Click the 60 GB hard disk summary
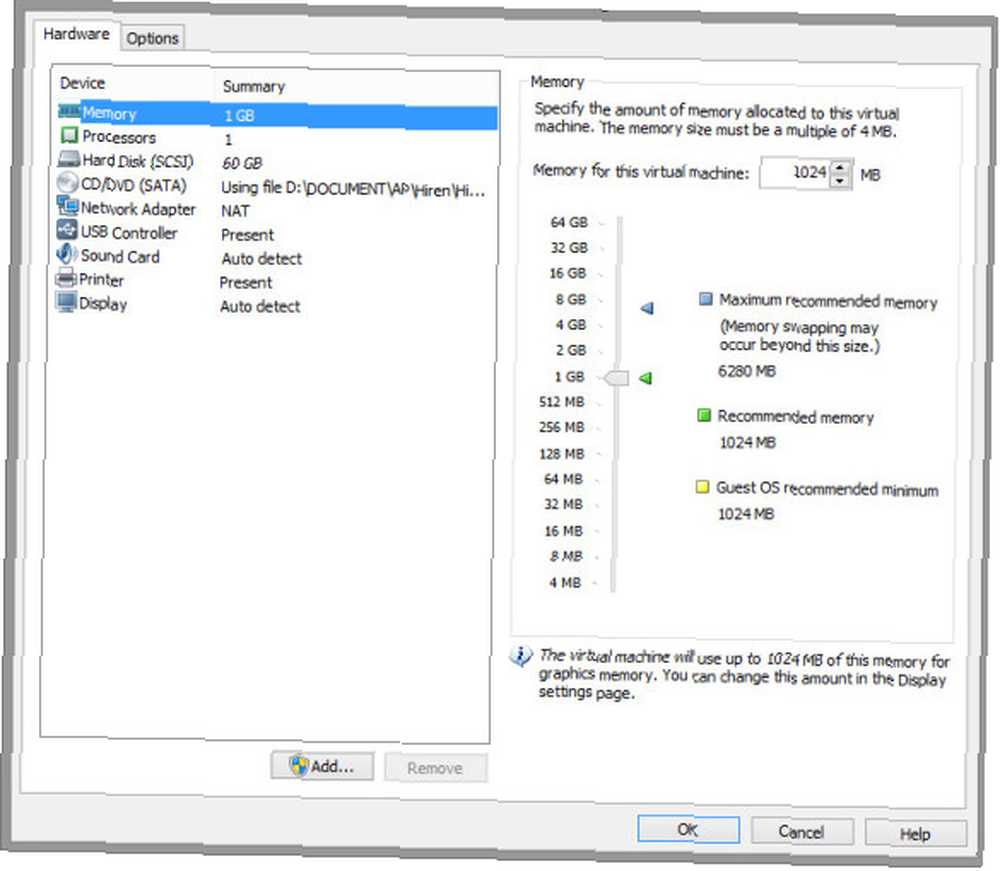This screenshot has height=871, width=1000. point(242,163)
